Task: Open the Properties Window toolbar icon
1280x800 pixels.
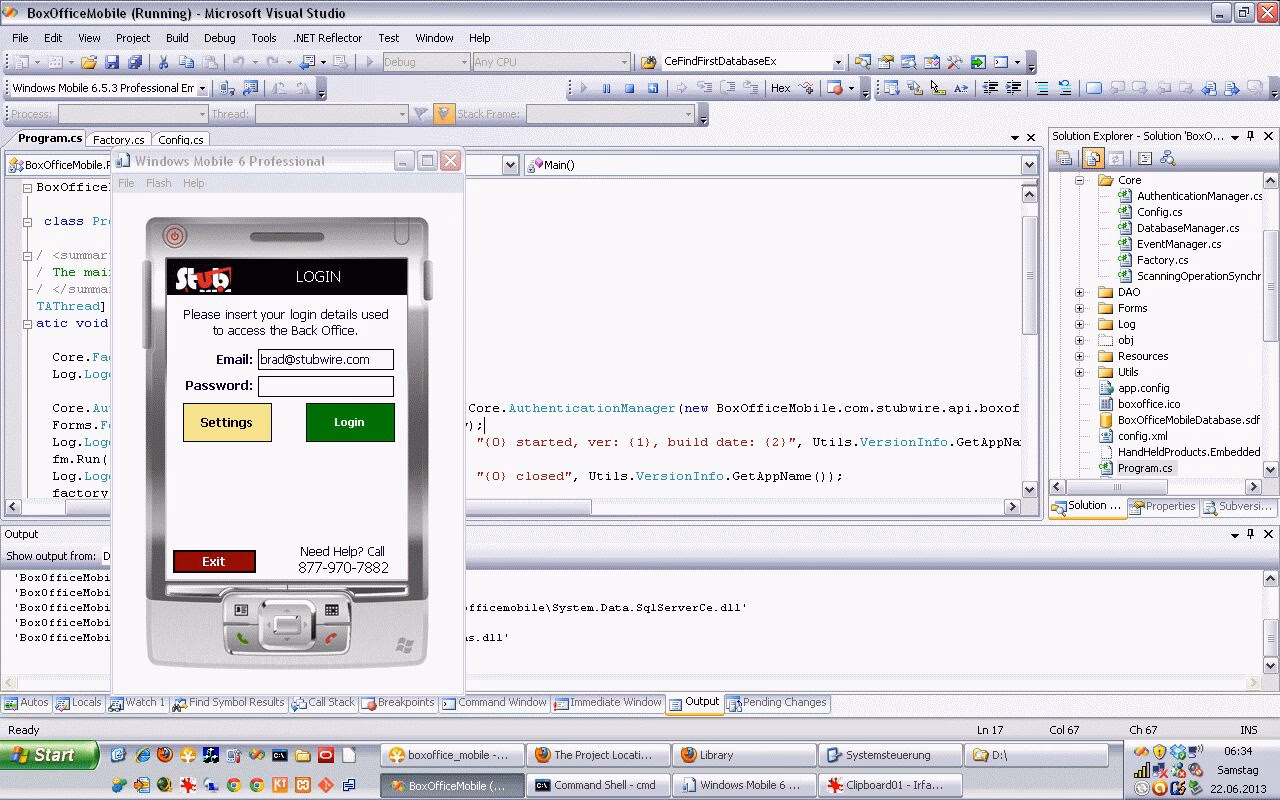Action: [886, 62]
